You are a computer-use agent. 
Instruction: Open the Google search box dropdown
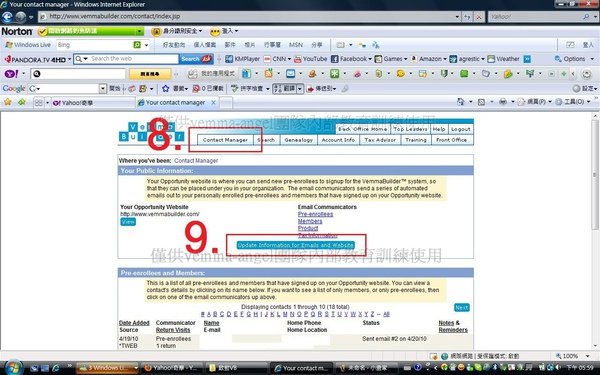pyautogui.click(x=103, y=88)
